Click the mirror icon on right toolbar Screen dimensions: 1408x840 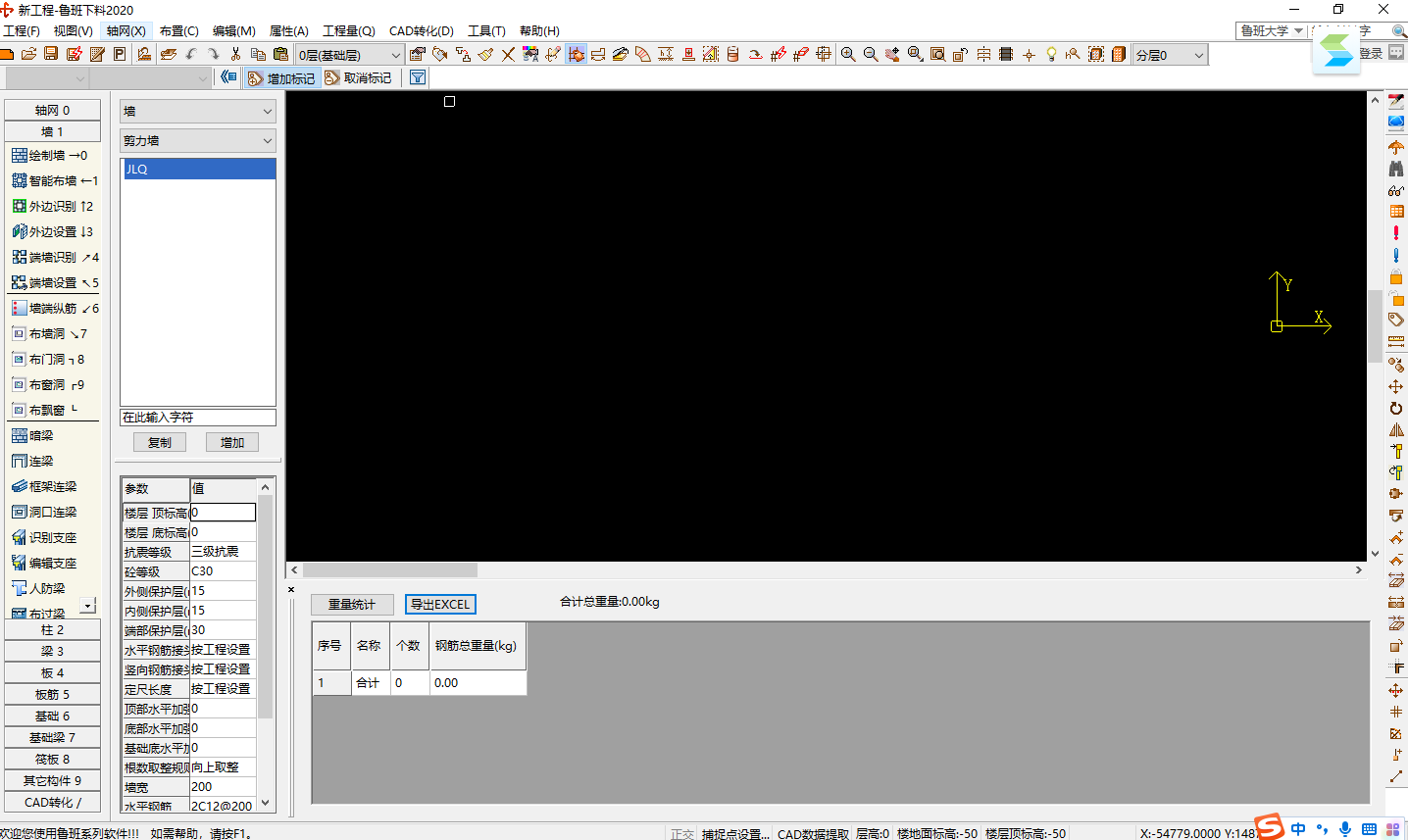coord(1396,429)
